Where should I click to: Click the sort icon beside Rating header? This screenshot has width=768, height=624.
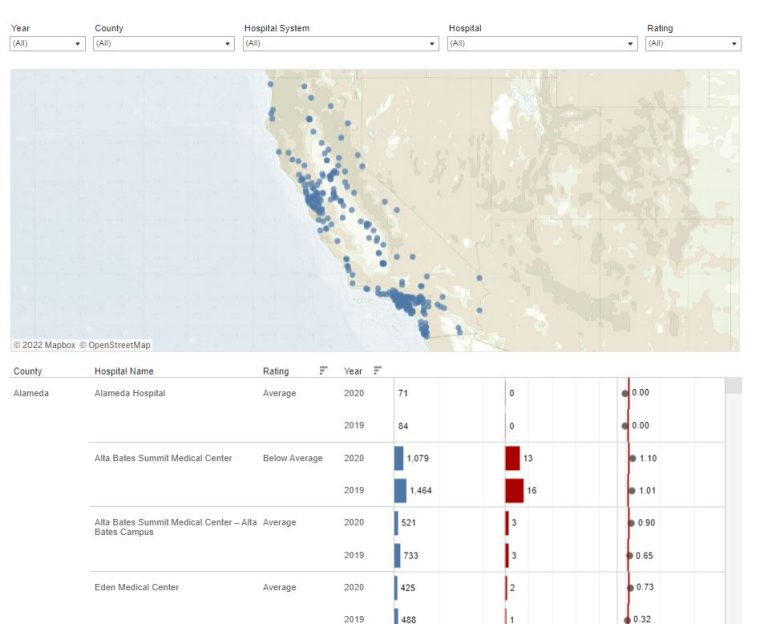(x=323, y=371)
